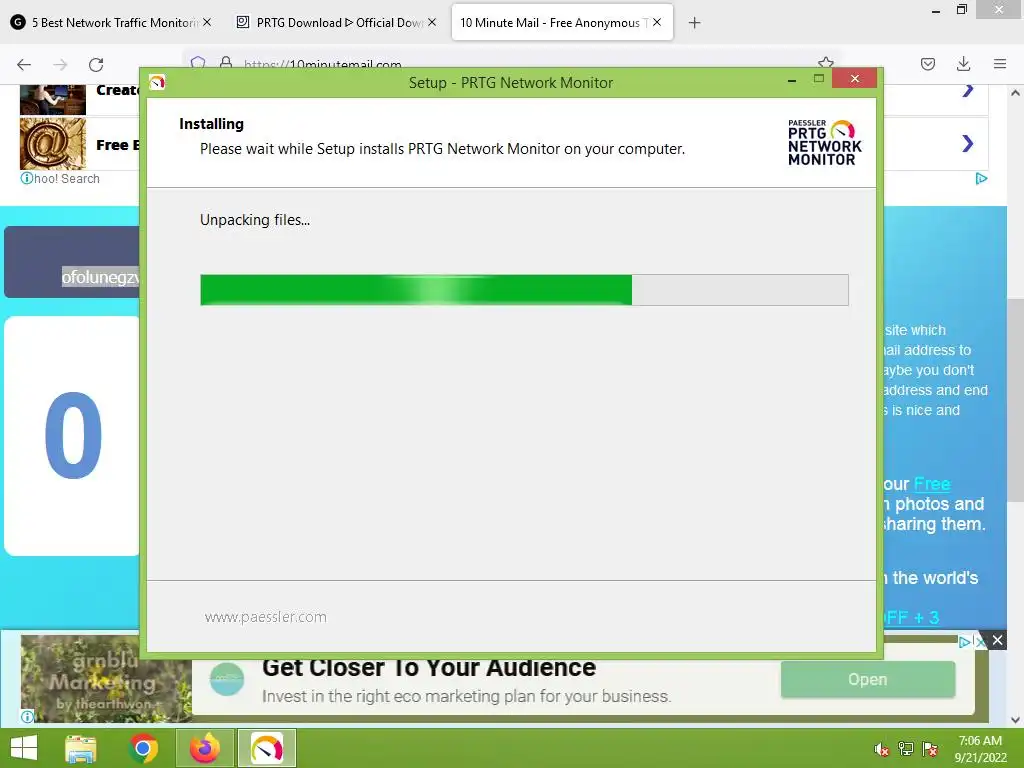Image resolution: width=1024 pixels, height=768 pixels.
Task: Click the grnblu Marketing ad image
Action: coord(106,679)
